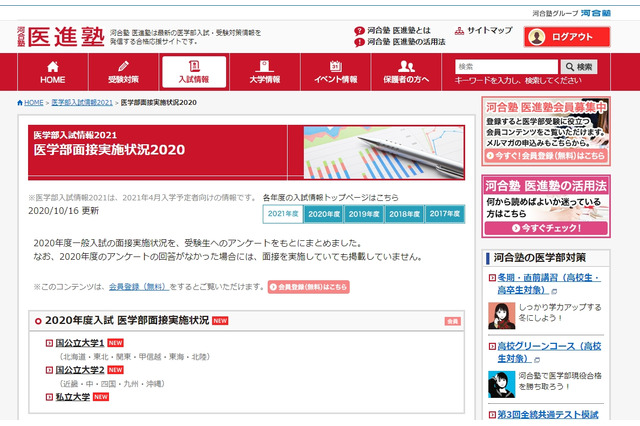Image resolution: width=640 pixels, height=426 pixels.
Task: Open the 保護者の方へ navigation tab
Action: [406, 72]
